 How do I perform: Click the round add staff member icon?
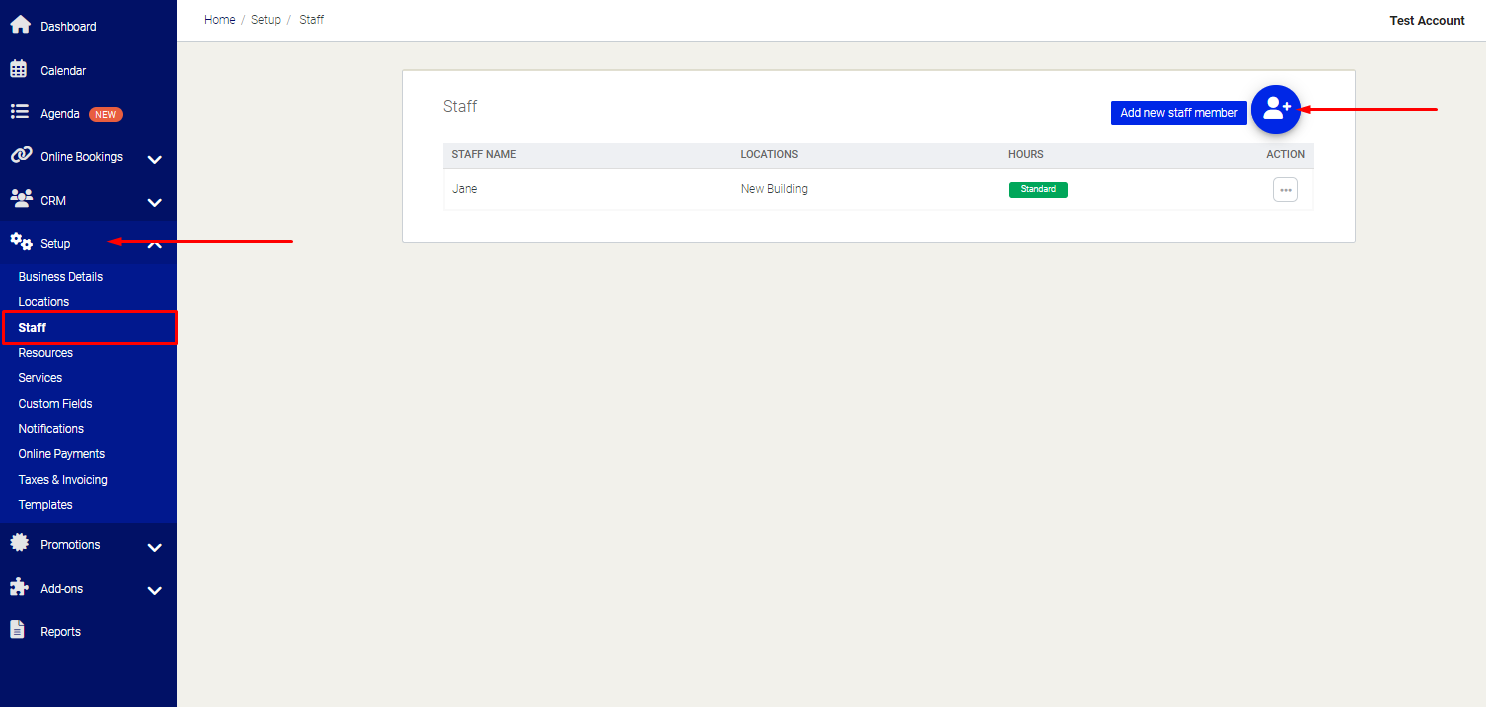(1276, 109)
